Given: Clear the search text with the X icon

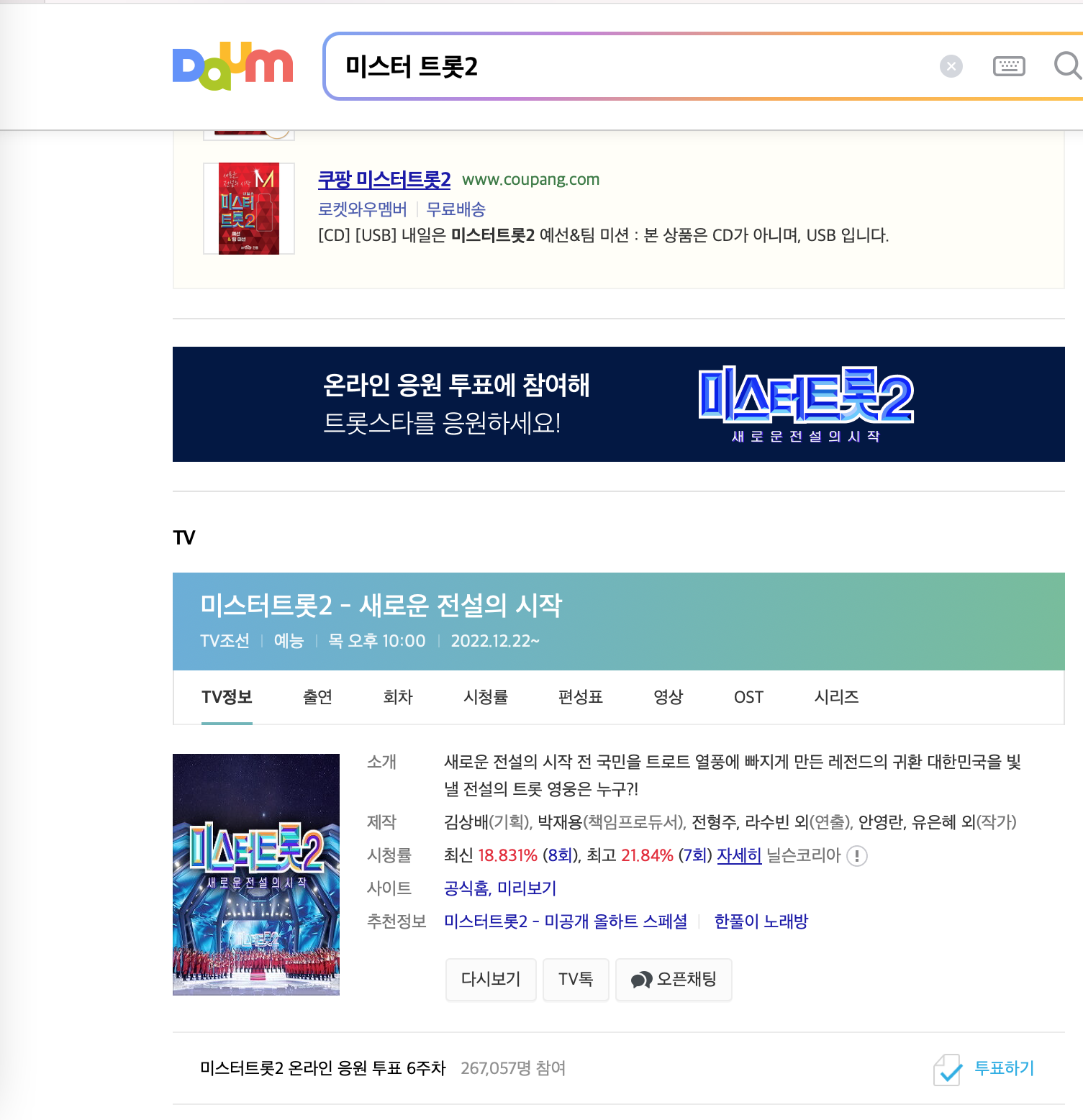Looking at the screenshot, I should 951,67.
